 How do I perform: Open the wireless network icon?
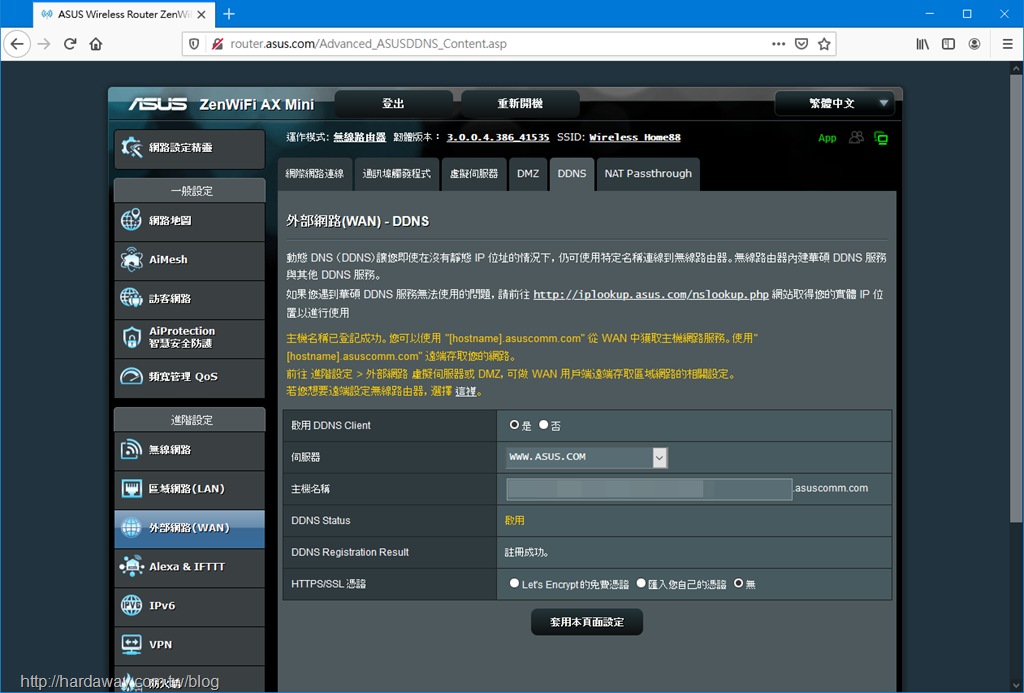(x=131, y=449)
